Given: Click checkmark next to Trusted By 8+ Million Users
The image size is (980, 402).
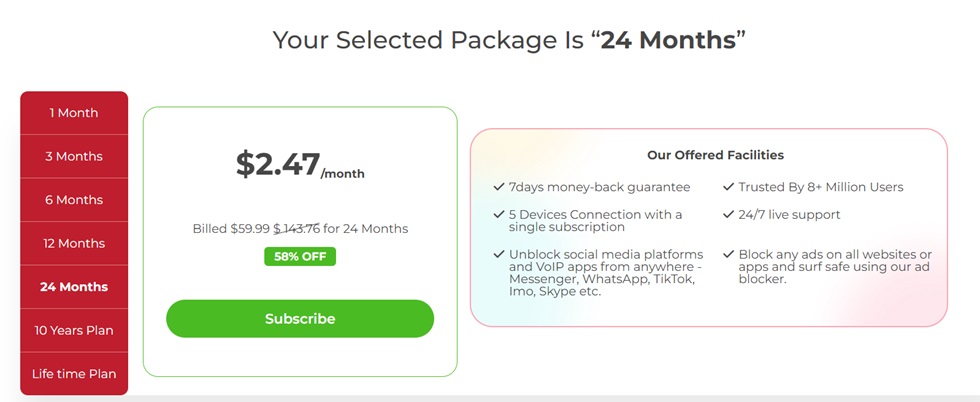Looking at the screenshot, I should click(728, 187).
